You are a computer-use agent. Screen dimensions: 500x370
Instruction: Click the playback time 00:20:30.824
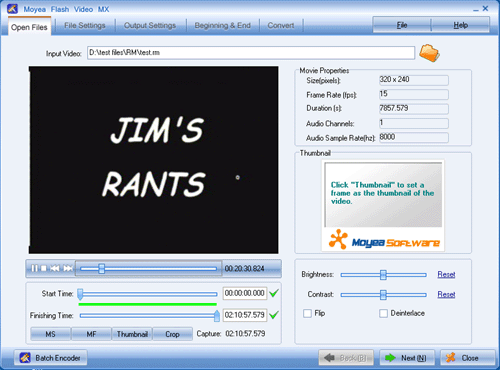[x=244, y=269]
